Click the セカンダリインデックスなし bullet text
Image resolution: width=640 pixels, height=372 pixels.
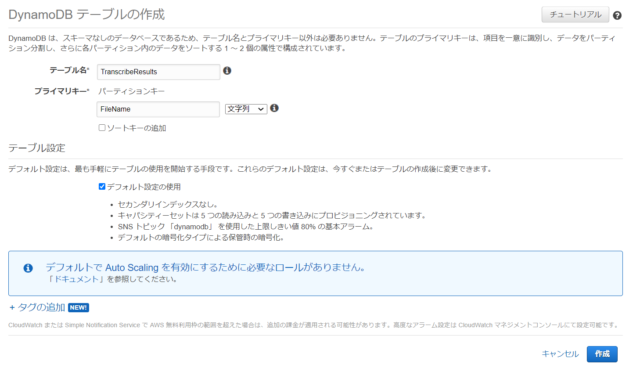(x=167, y=205)
